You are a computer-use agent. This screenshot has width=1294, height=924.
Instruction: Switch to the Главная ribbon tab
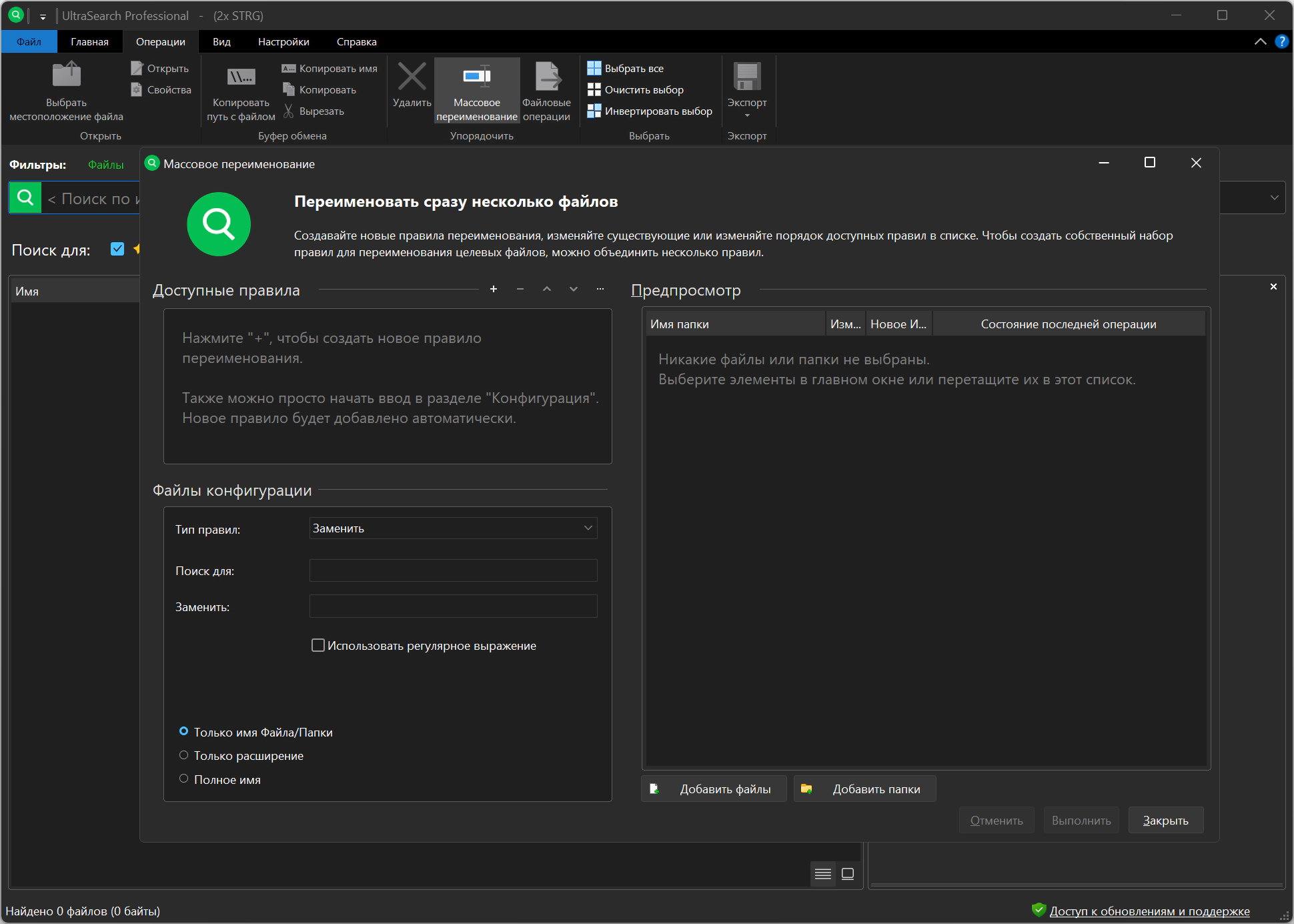[x=89, y=41]
